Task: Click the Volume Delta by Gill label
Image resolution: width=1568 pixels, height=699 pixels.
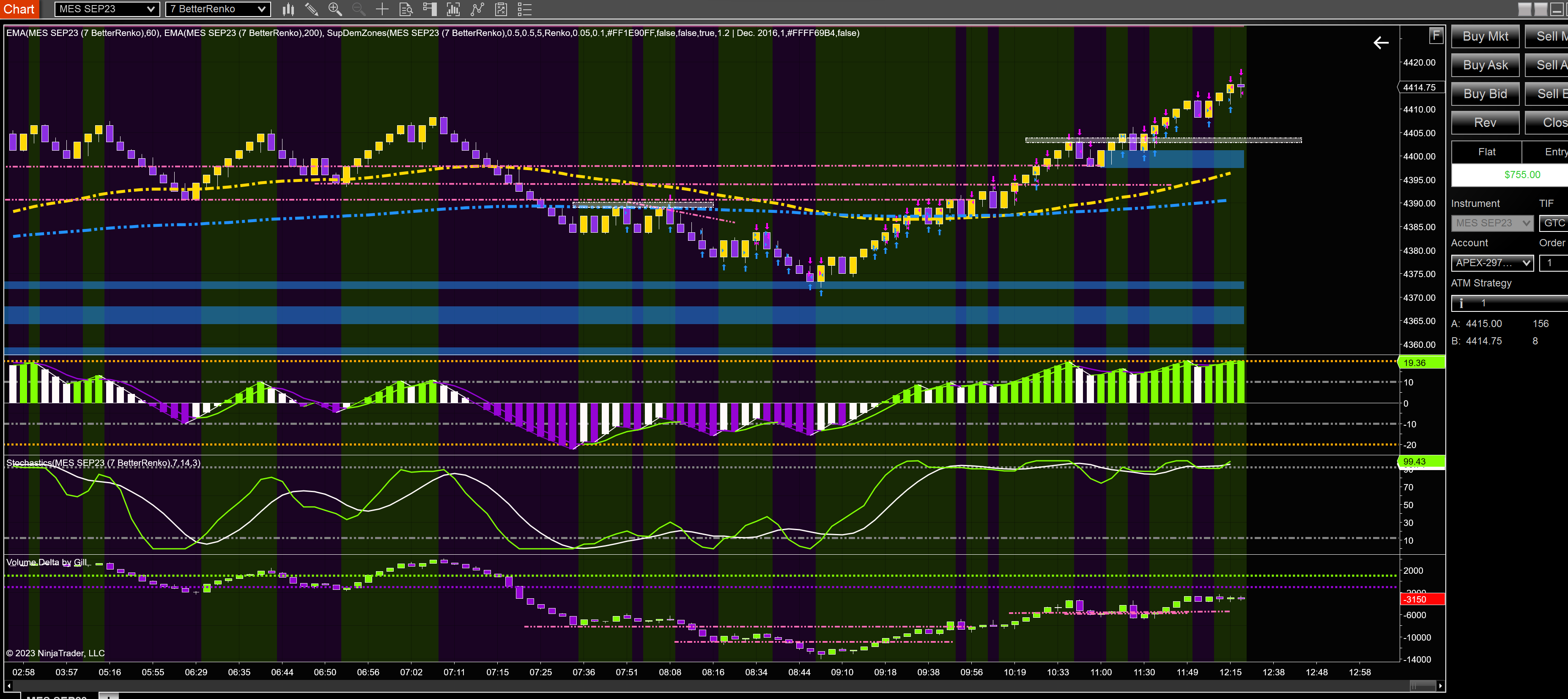Action: tap(47, 563)
